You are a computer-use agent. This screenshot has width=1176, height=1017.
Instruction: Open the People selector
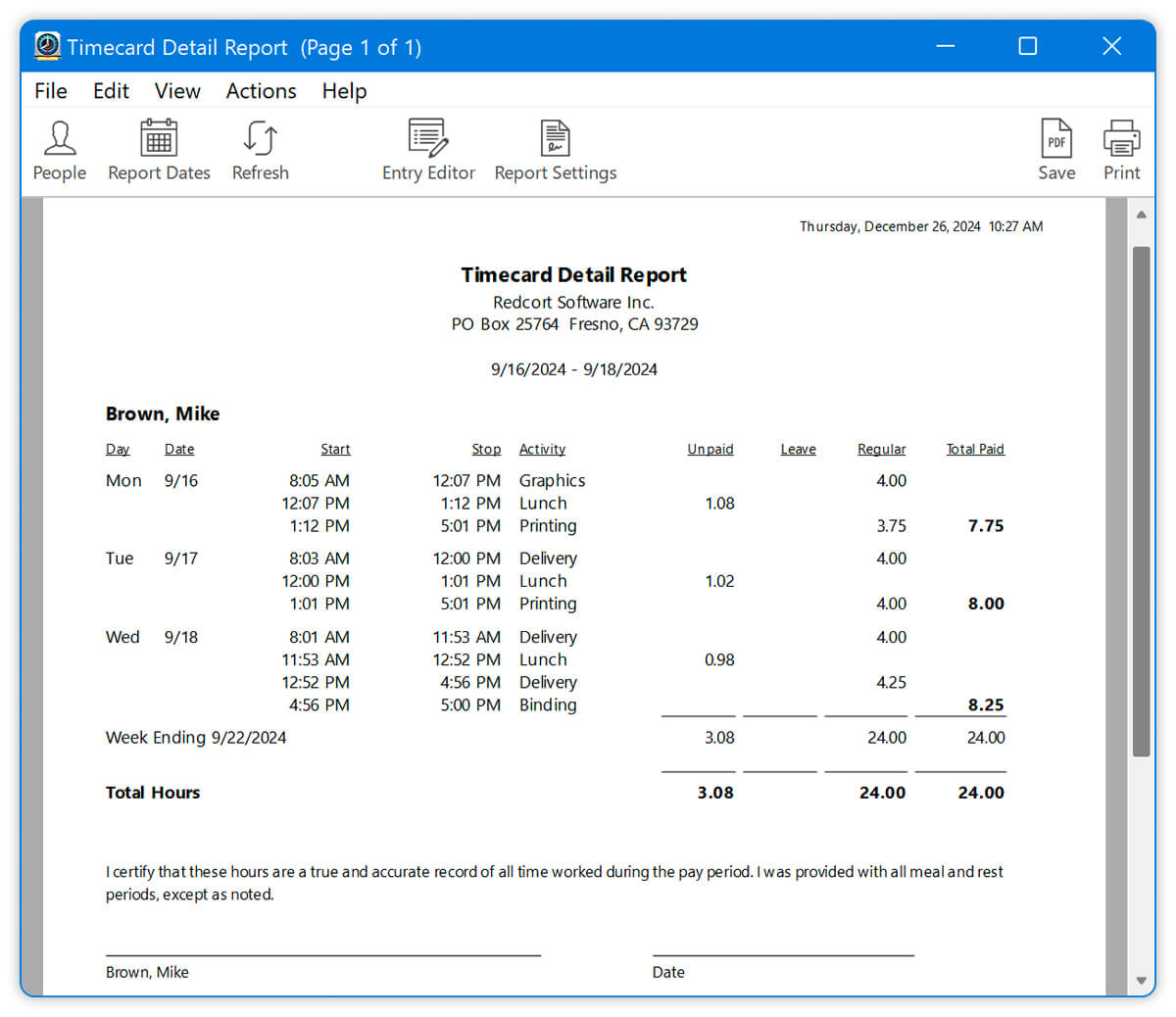tap(60, 149)
